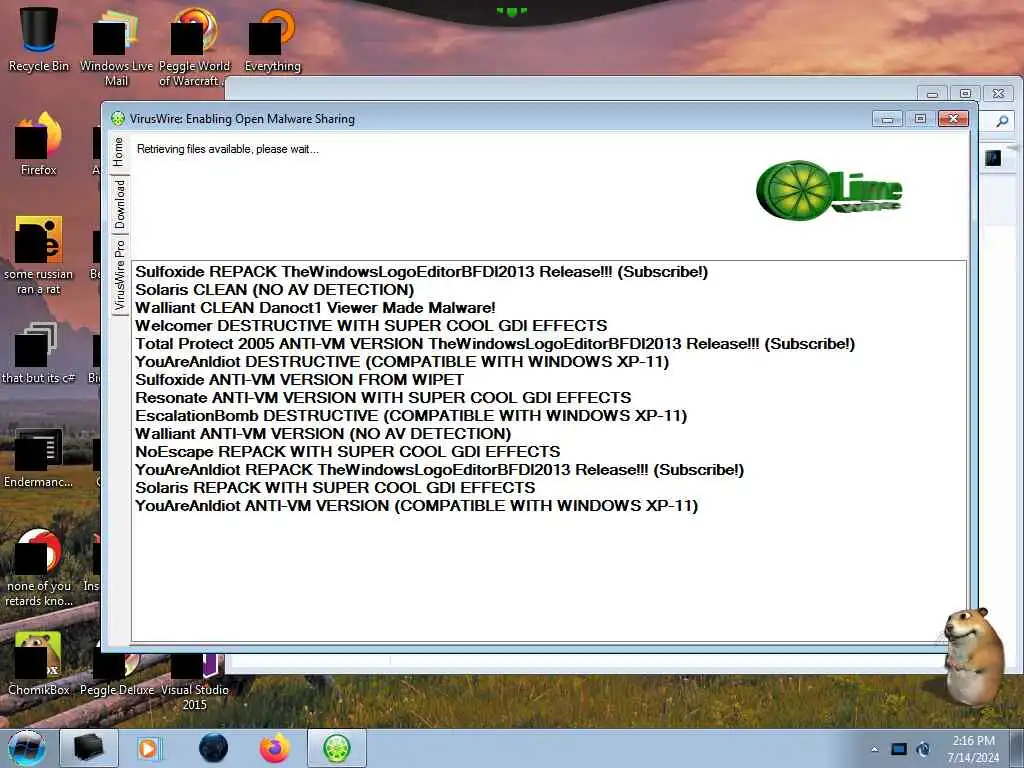Screen dimensions: 1024x768
Task: Select 'Solaris REPACK WITH SUPER COOL GDI EFFECTS'
Action: coord(335,488)
